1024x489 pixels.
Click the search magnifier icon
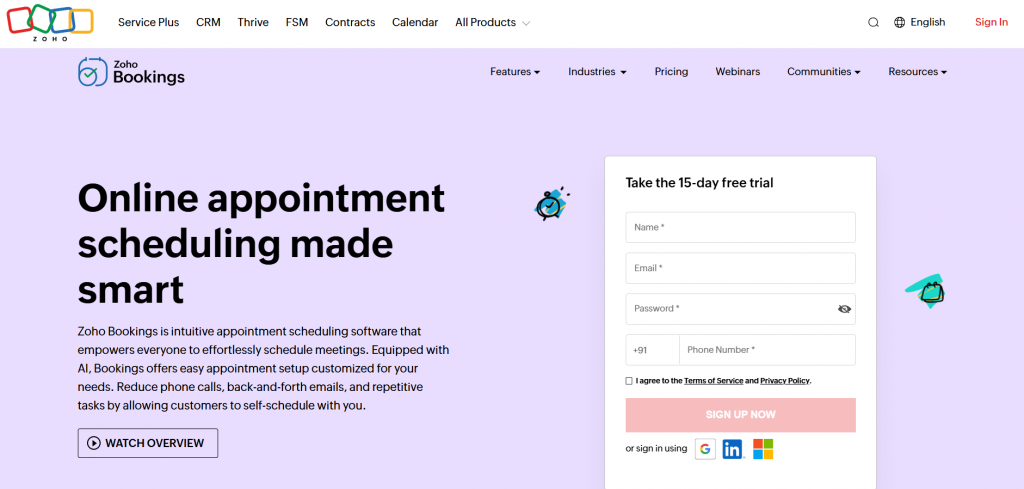(x=873, y=22)
